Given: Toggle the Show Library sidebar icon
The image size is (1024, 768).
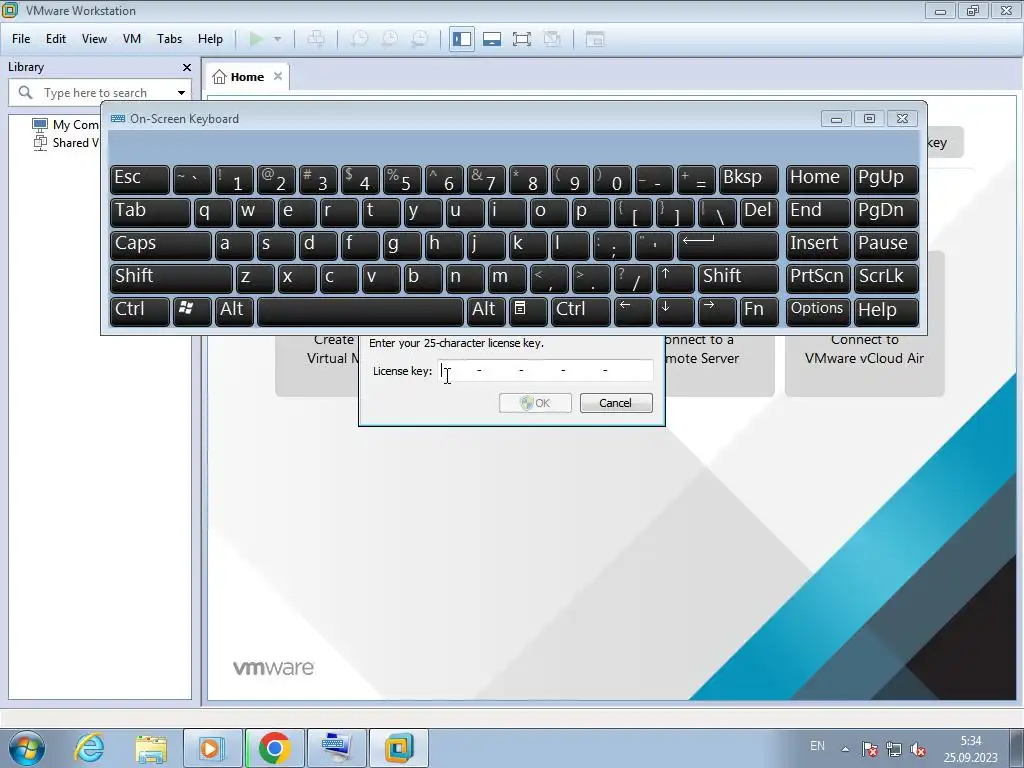Looking at the screenshot, I should click(462, 39).
